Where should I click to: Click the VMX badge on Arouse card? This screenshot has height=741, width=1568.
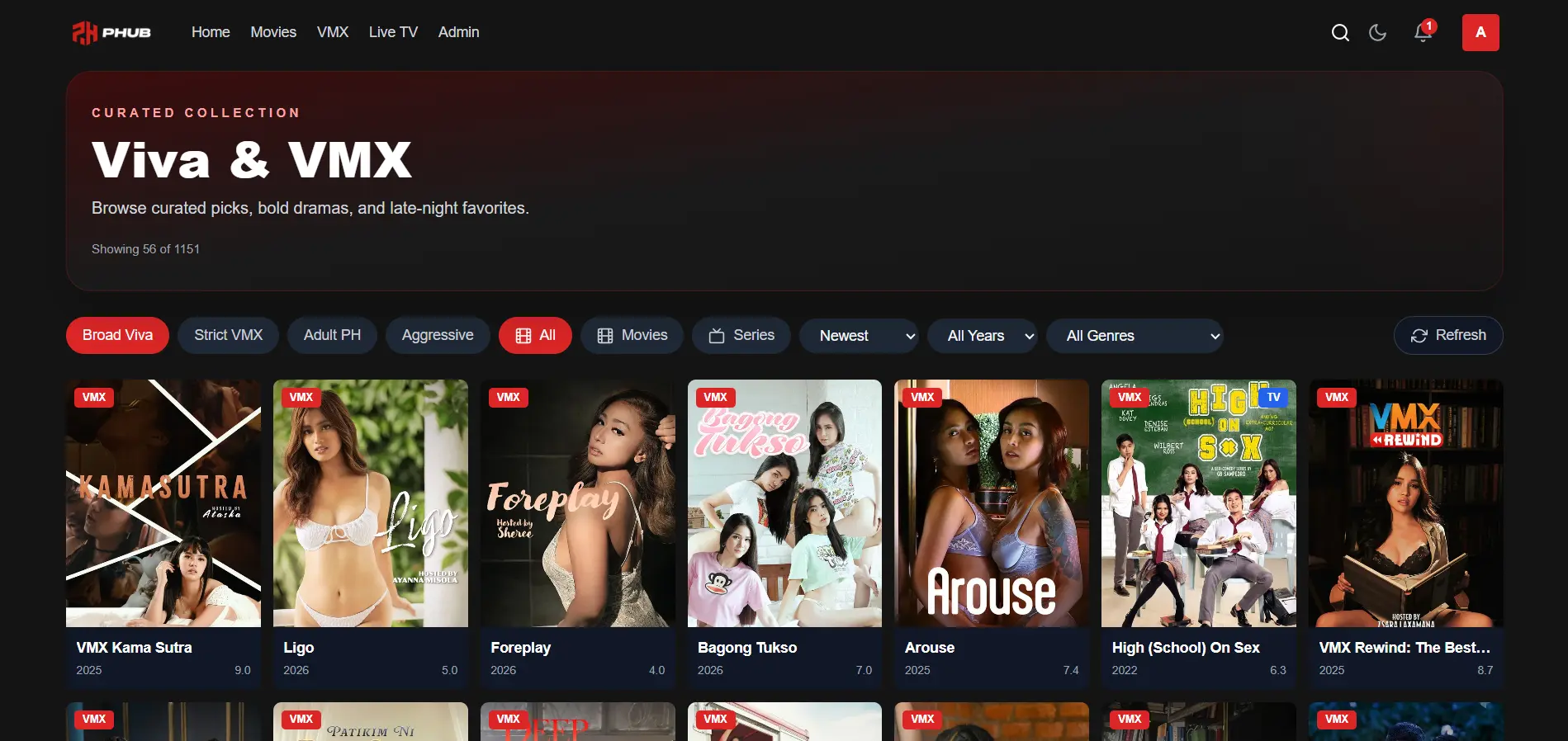[922, 397]
